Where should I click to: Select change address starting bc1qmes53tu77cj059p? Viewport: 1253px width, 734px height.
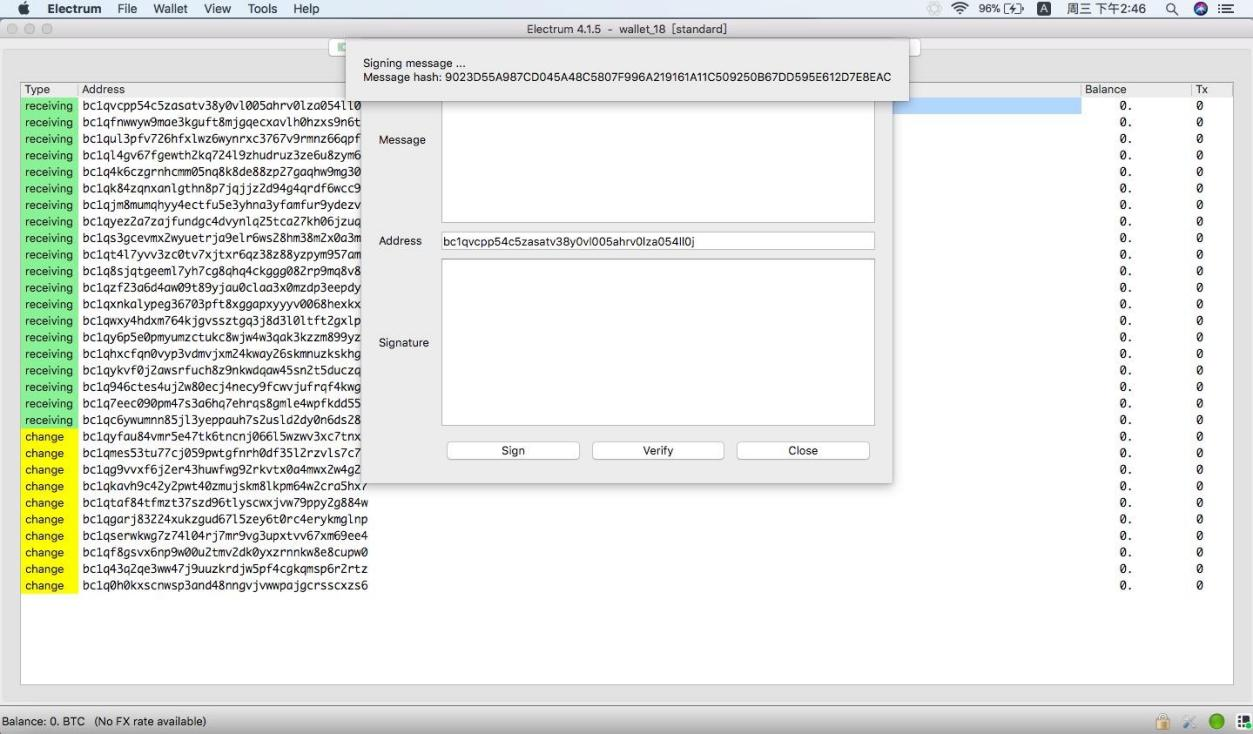(x=221, y=453)
